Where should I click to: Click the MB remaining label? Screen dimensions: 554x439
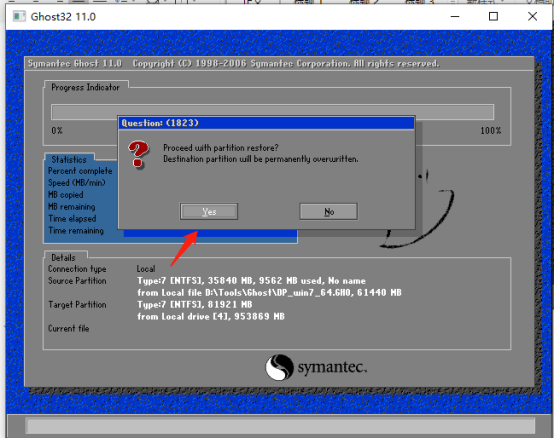click(72, 207)
